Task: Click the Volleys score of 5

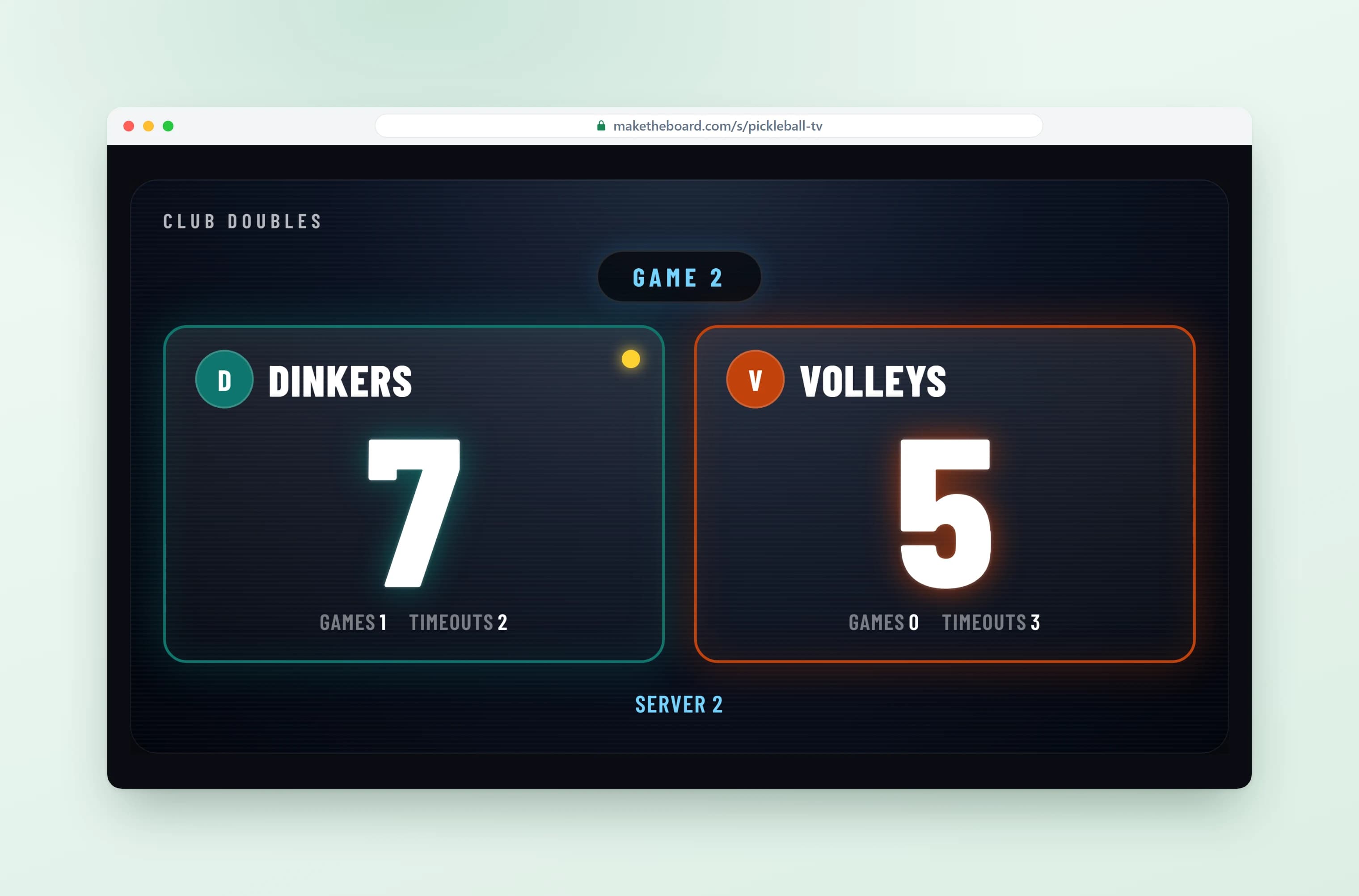Action: pos(945,513)
